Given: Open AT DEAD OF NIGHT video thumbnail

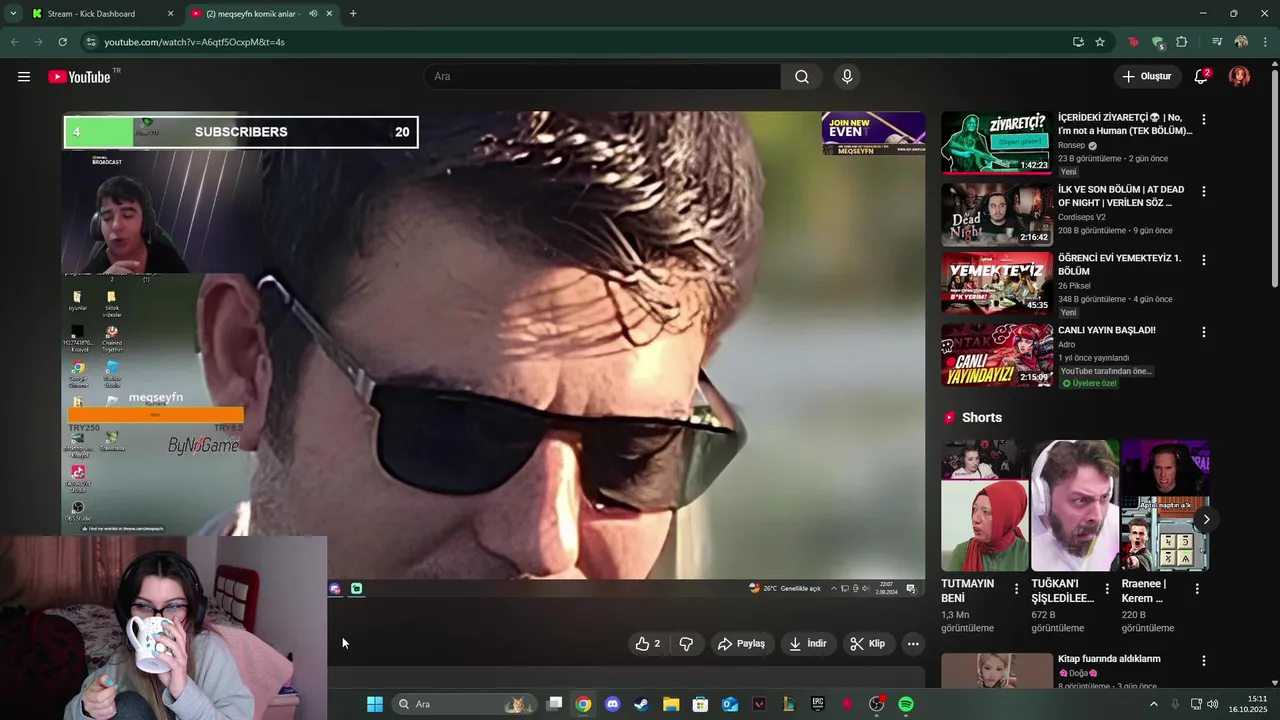Looking at the screenshot, I should pyautogui.click(x=996, y=214).
